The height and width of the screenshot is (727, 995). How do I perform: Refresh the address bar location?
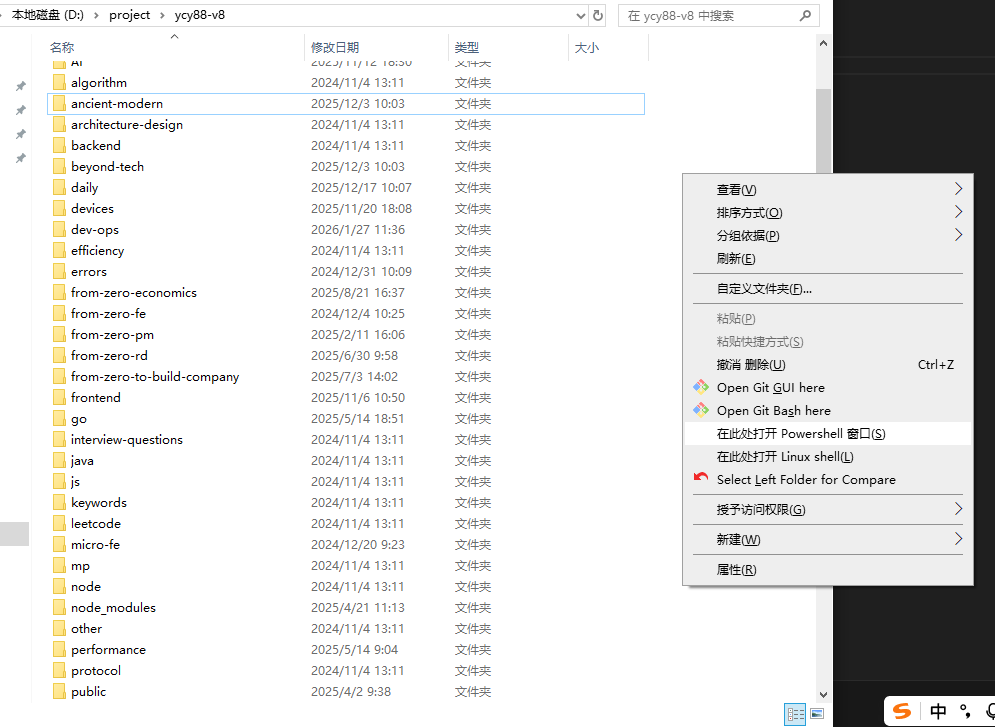(598, 15)
